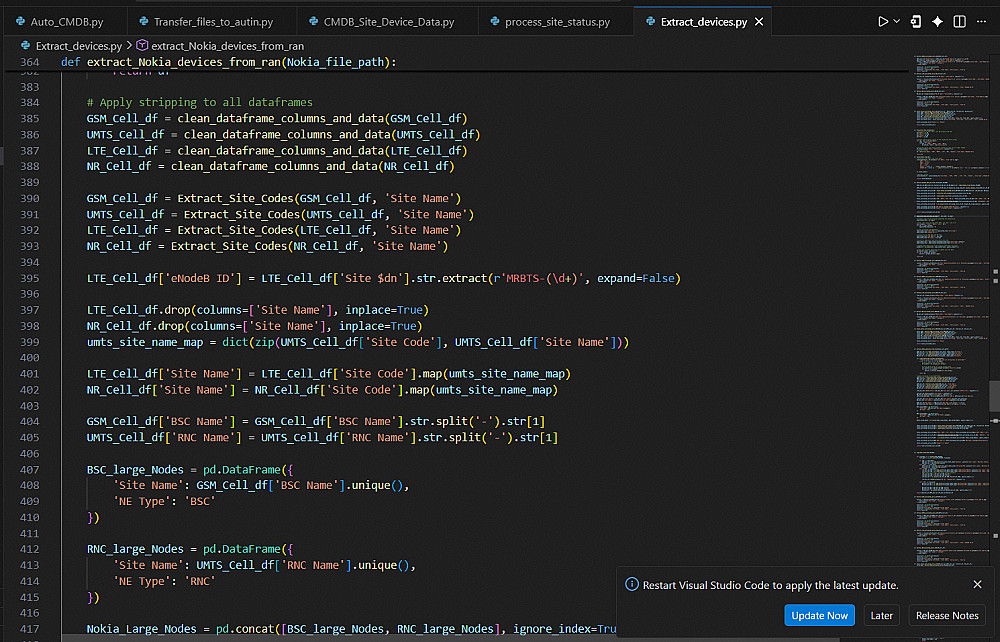The width and height of the screenshot is (1000, 642).
Task: Open the Transfer_files_to_autin.py tab
Action: (x=206, y=22)
